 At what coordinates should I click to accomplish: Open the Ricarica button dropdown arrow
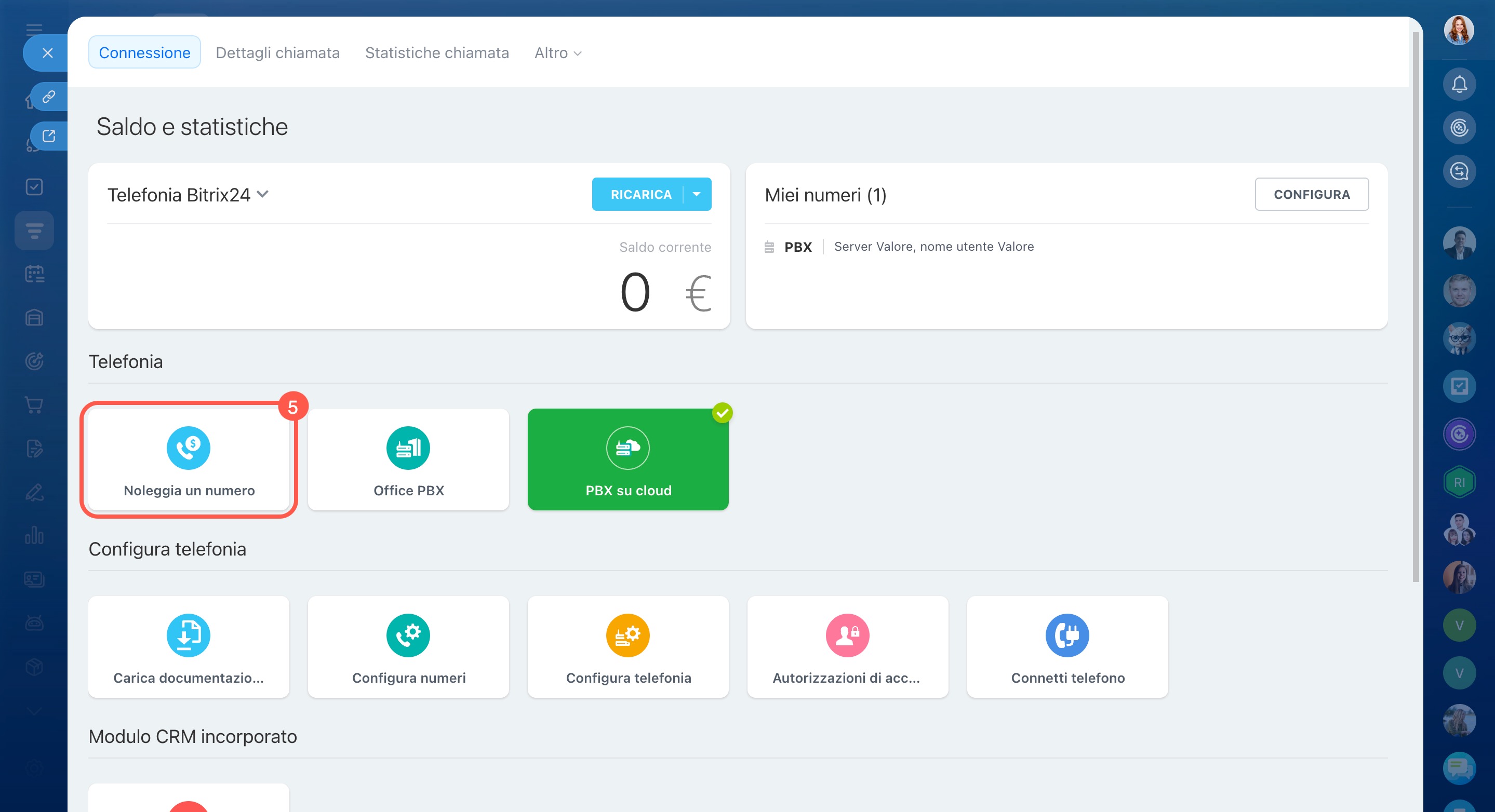point(697,194)
